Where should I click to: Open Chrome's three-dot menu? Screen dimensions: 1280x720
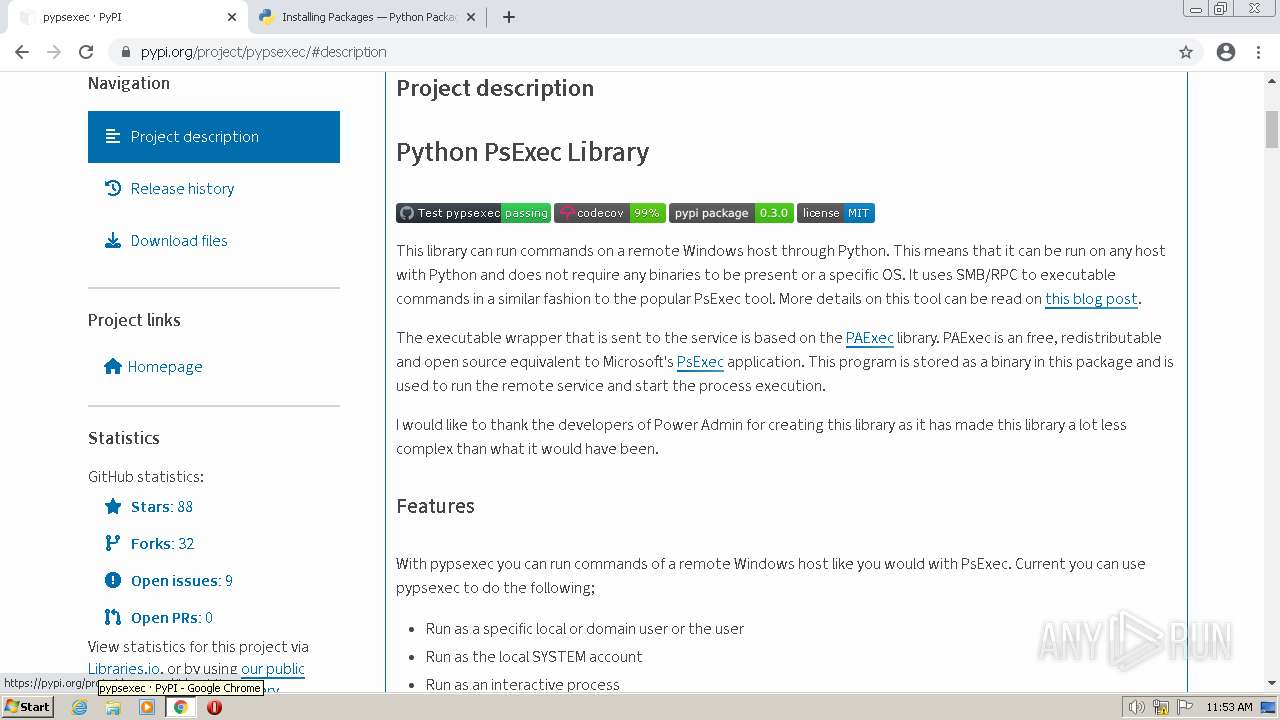1258,52
